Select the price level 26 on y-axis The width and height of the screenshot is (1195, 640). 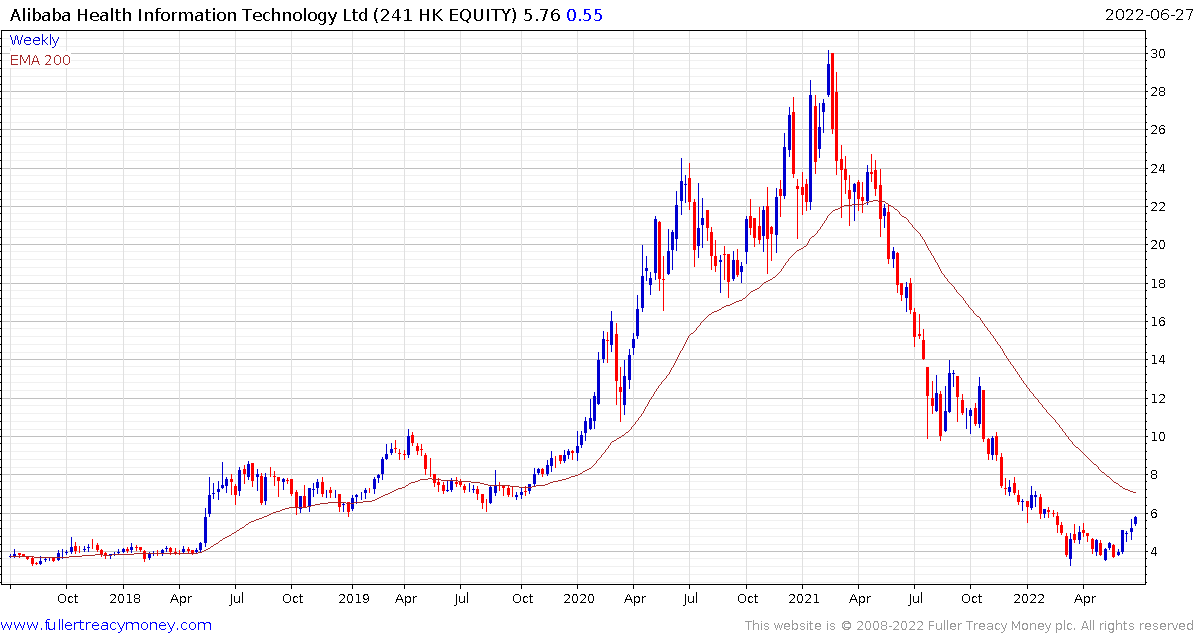(1160, 130)
